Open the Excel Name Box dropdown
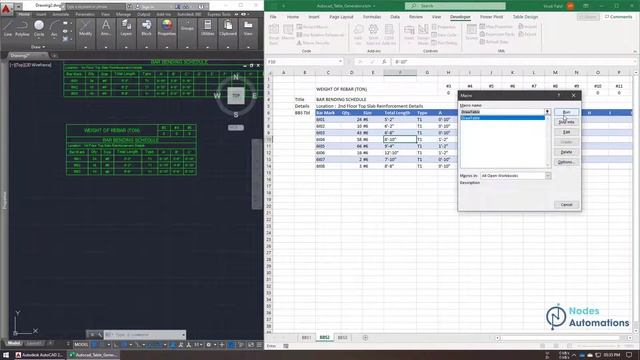Image resolution: width=640 pixels, height=360 pixels. point(340,62)
